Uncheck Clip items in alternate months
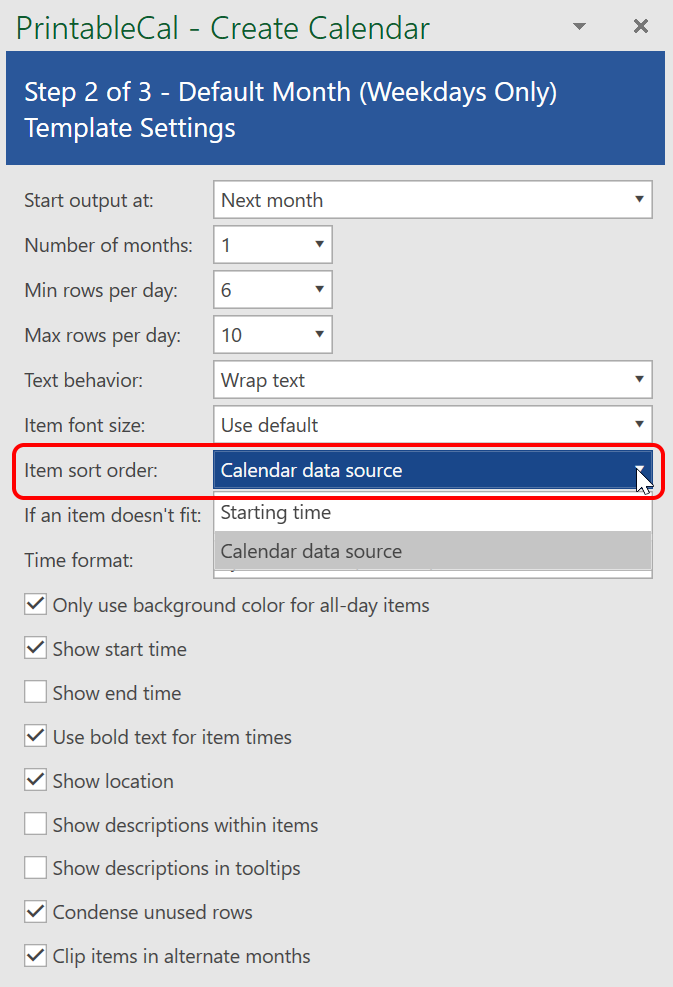 (x=36, y=956)
